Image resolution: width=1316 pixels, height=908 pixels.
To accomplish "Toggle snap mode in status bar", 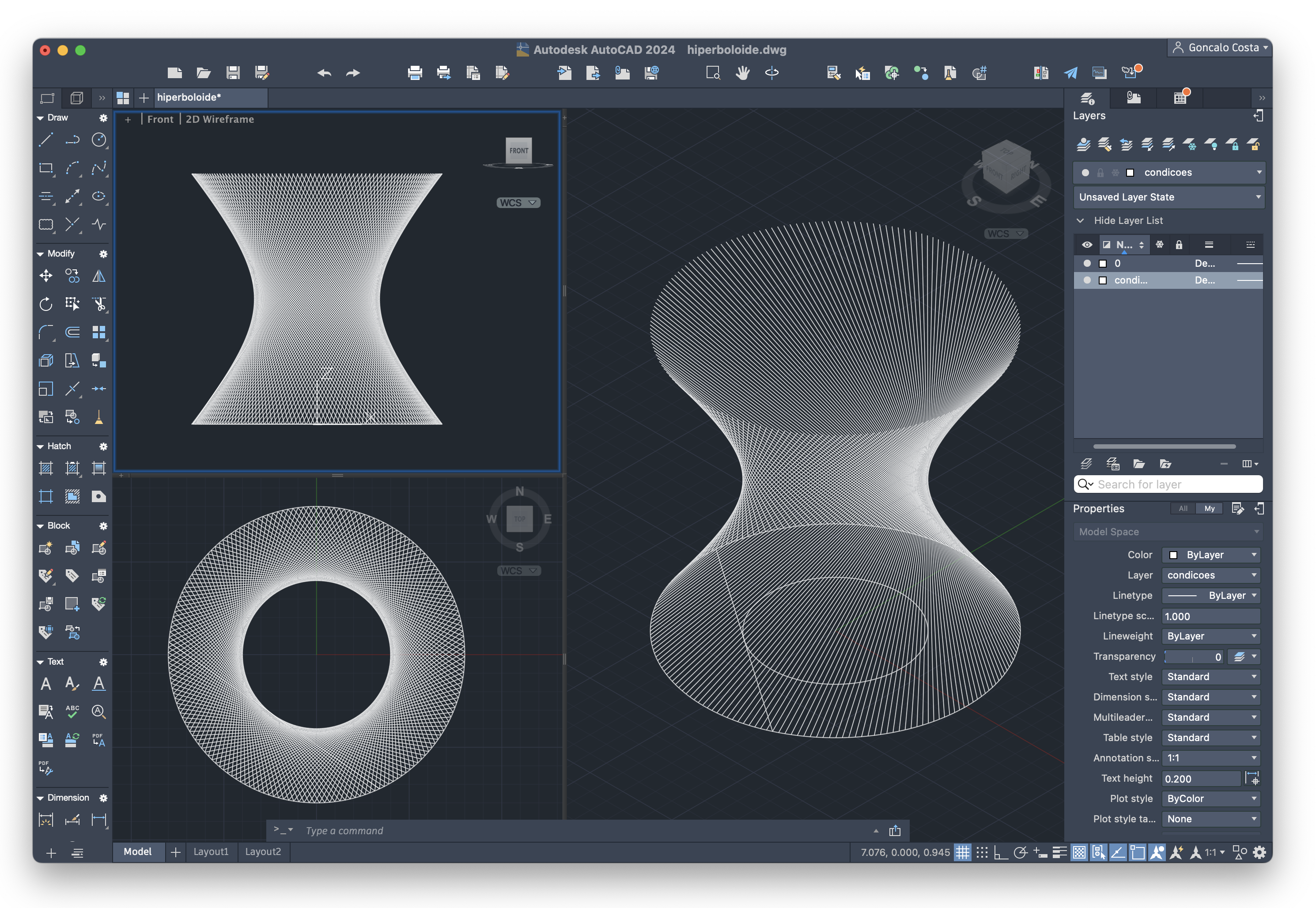I will click(x=982, y=852).
